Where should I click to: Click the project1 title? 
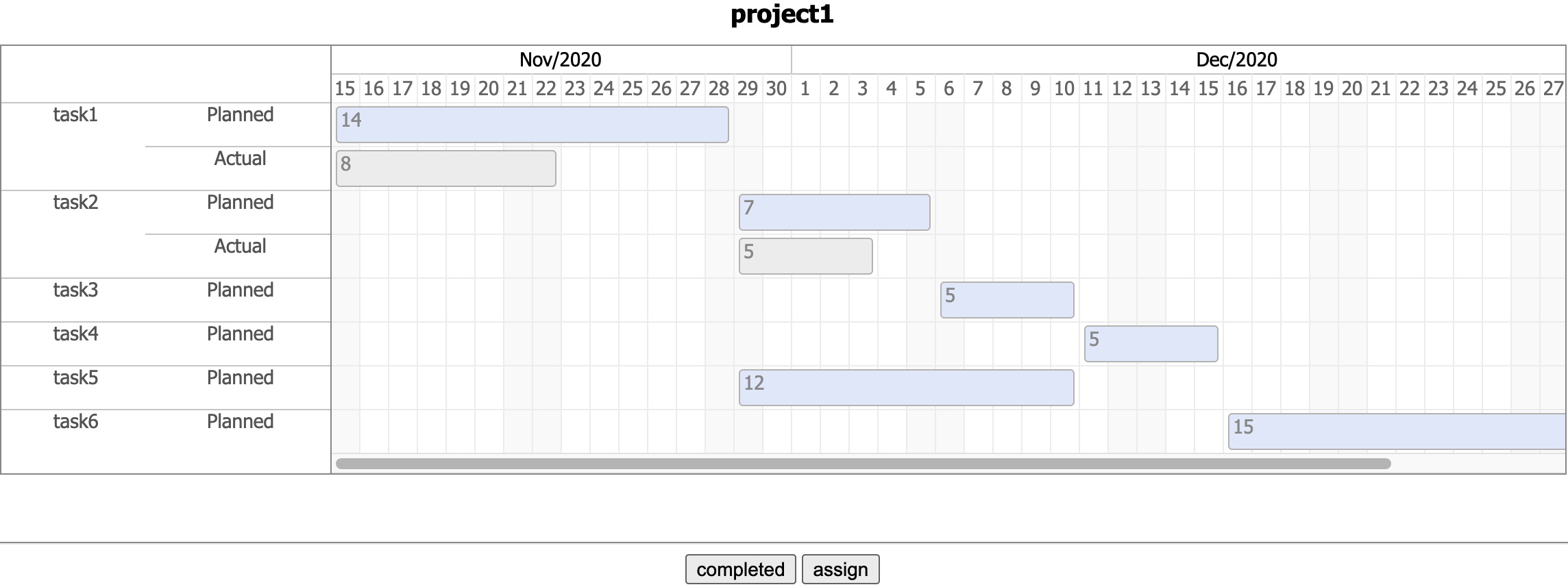pos(782,14)
